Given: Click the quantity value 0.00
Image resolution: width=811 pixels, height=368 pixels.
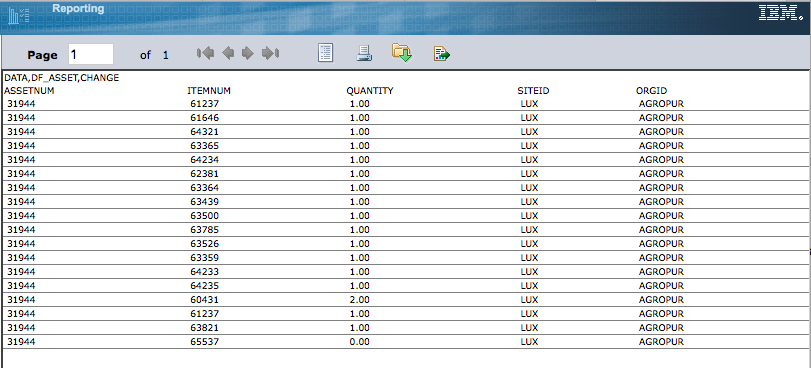Looking at the screenshot, I should point(360,342).
